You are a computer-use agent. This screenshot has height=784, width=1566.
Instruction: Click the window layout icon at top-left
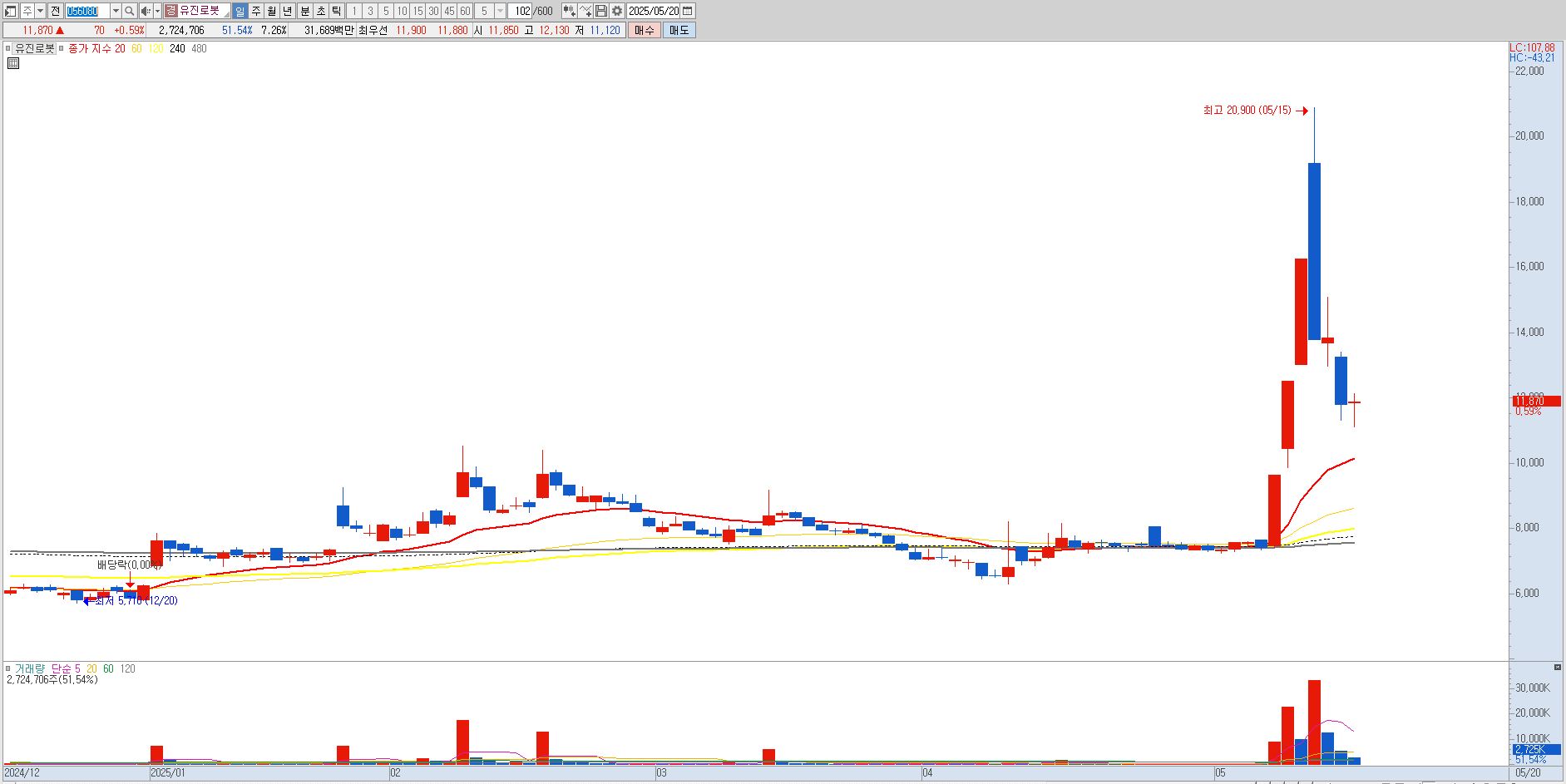(x=11, y=11)
